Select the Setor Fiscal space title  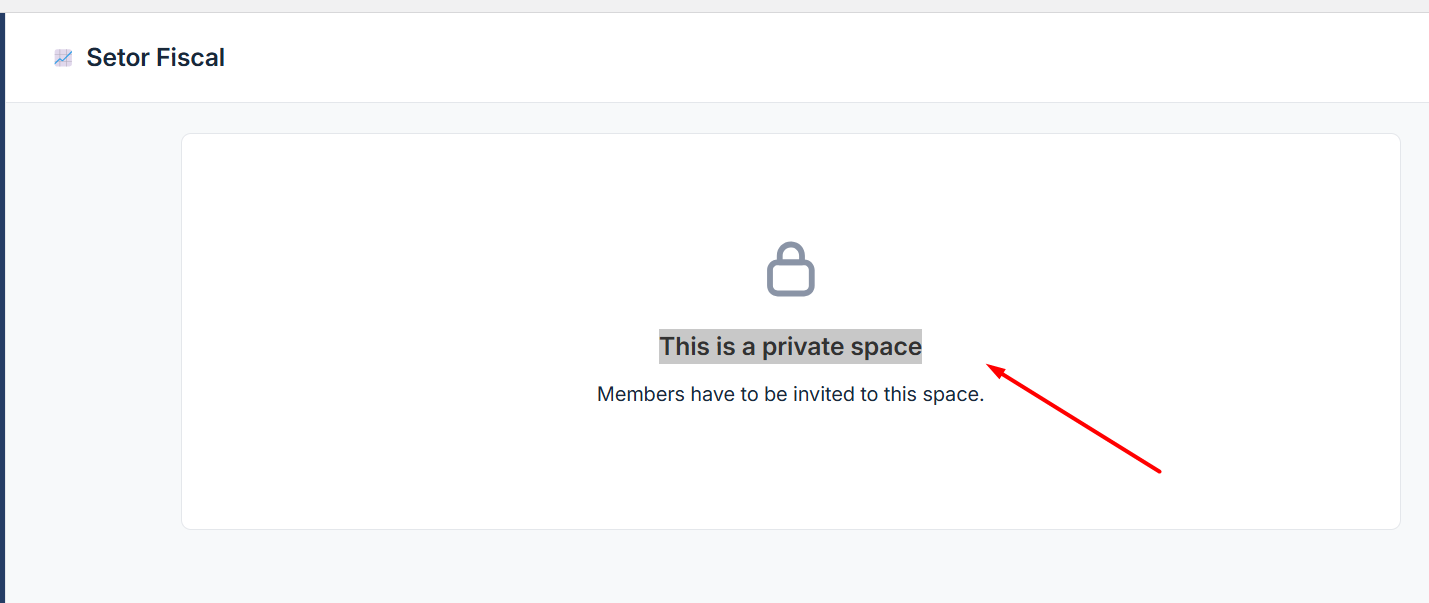(x=155, y=58)
